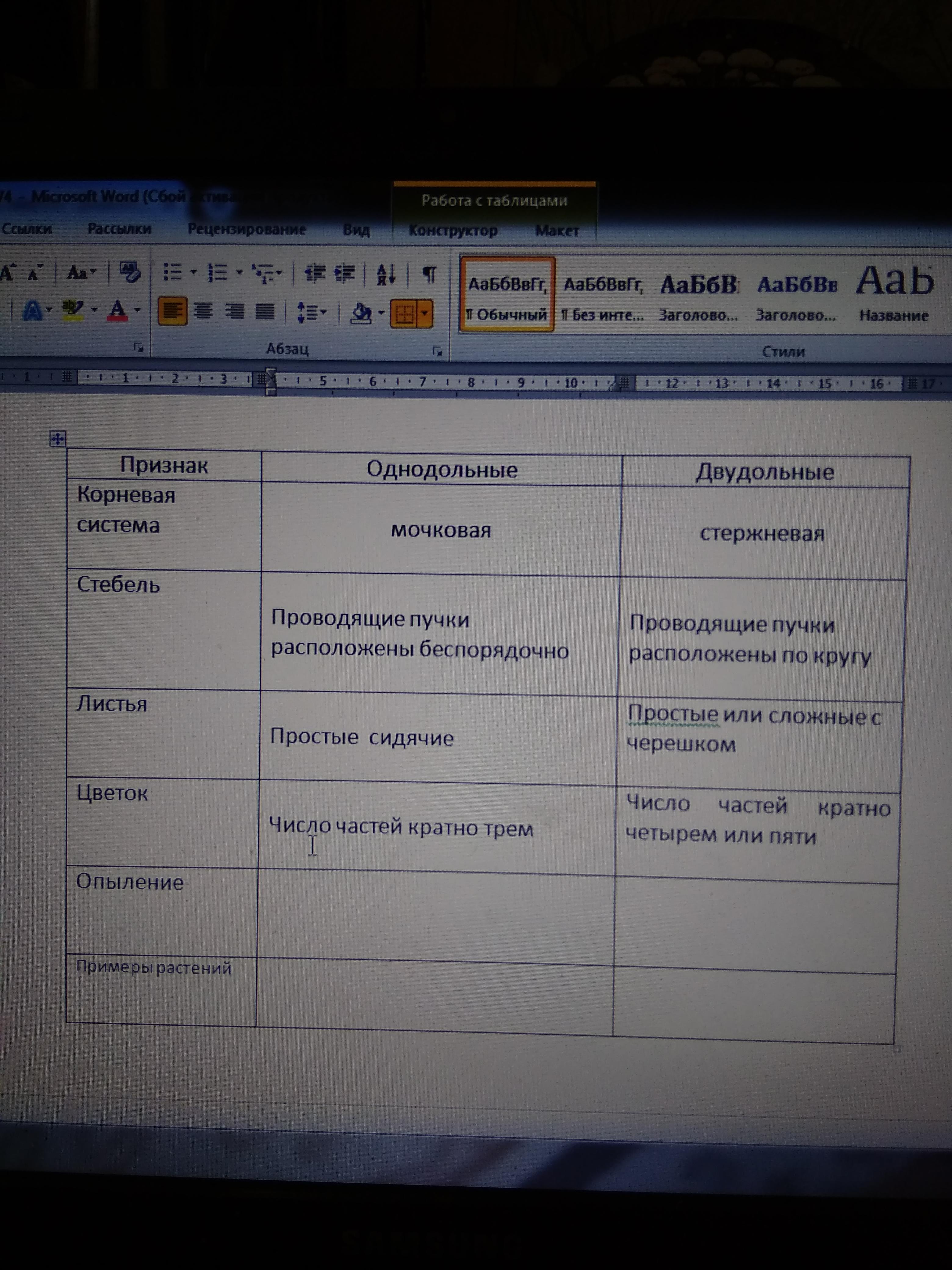The image size is (952, 1270).
Task: Toggle align text left
Action: 172,311
